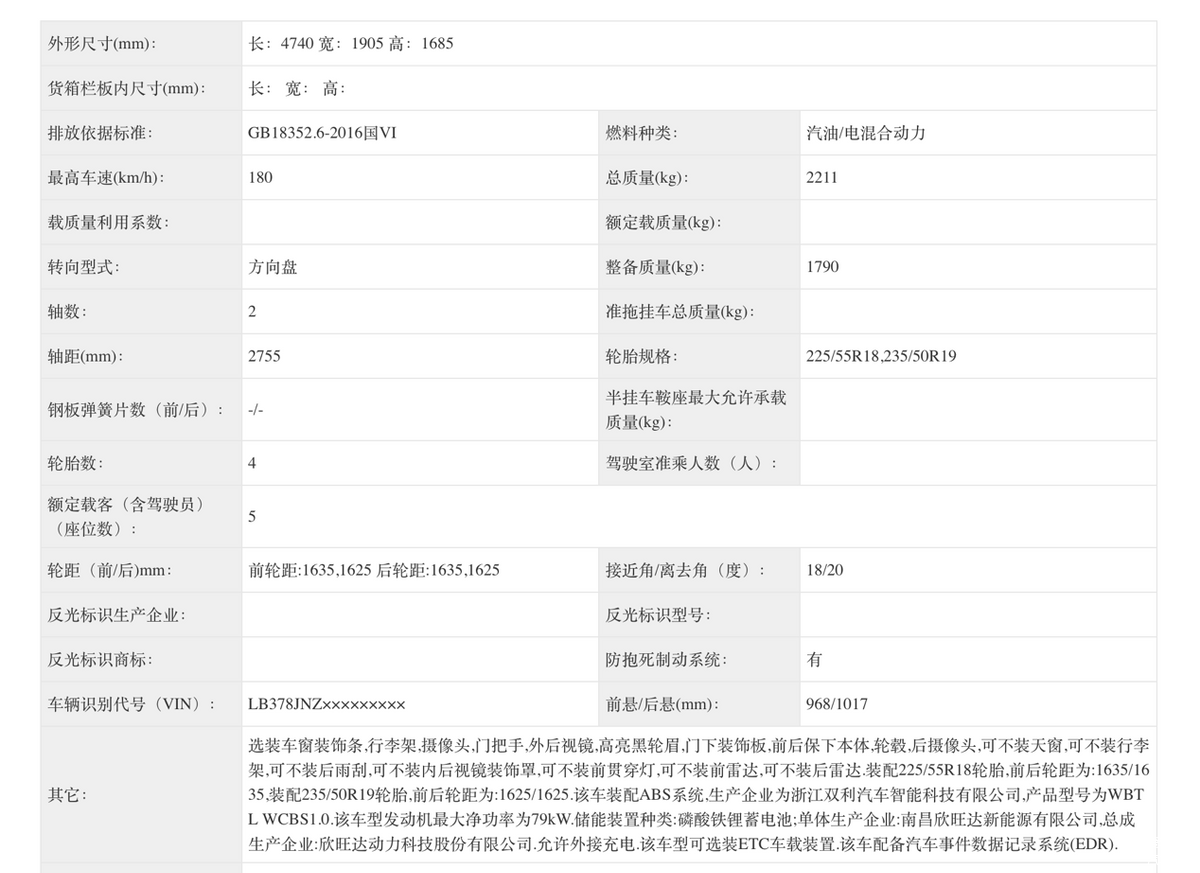
Task: Select curb weight value 1790
Action: [822, 267]
